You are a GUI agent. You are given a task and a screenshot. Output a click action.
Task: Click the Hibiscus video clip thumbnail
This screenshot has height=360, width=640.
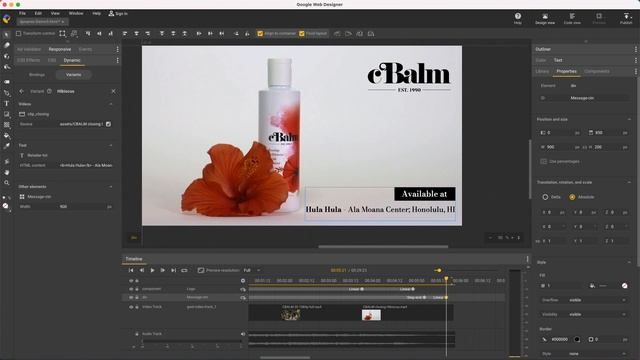[x=371, y=315]
